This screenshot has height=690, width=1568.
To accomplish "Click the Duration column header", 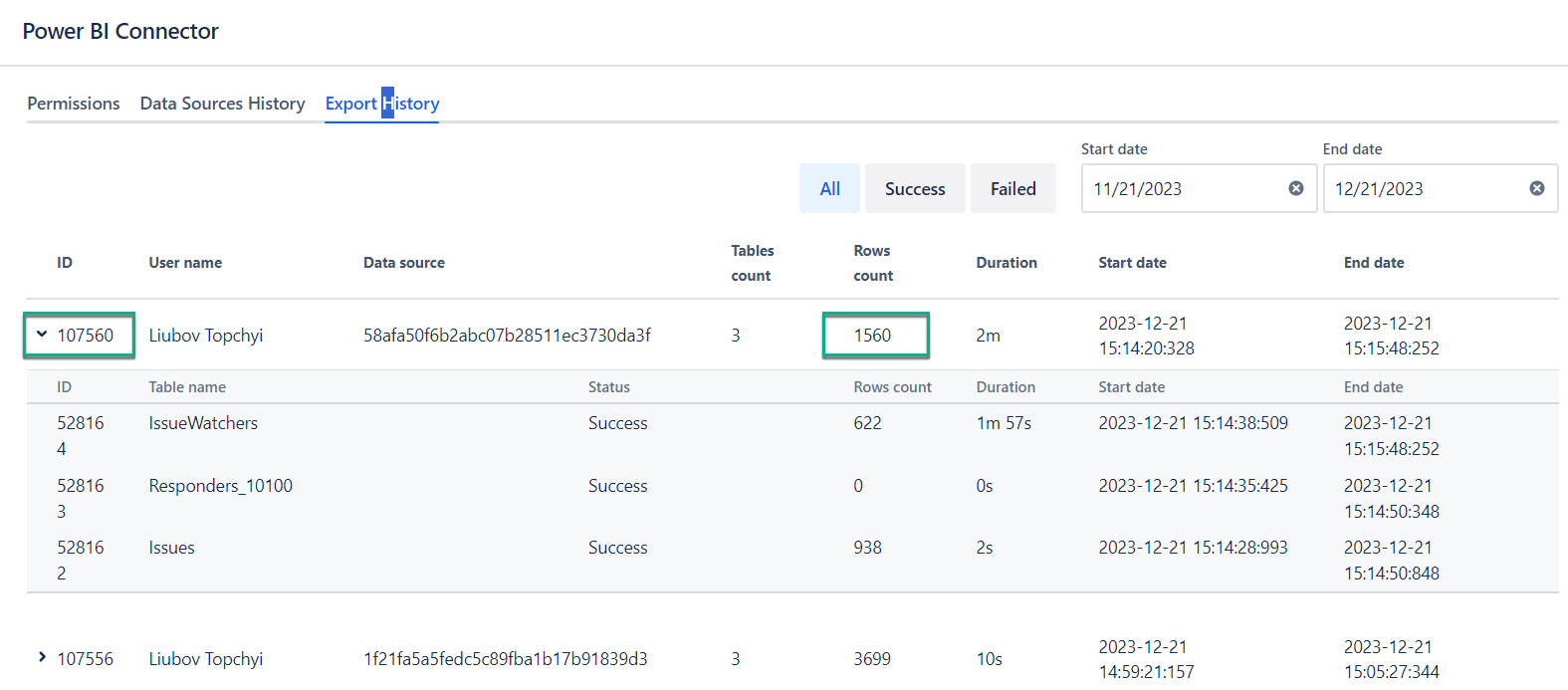I will click(x=1006, y=263).
